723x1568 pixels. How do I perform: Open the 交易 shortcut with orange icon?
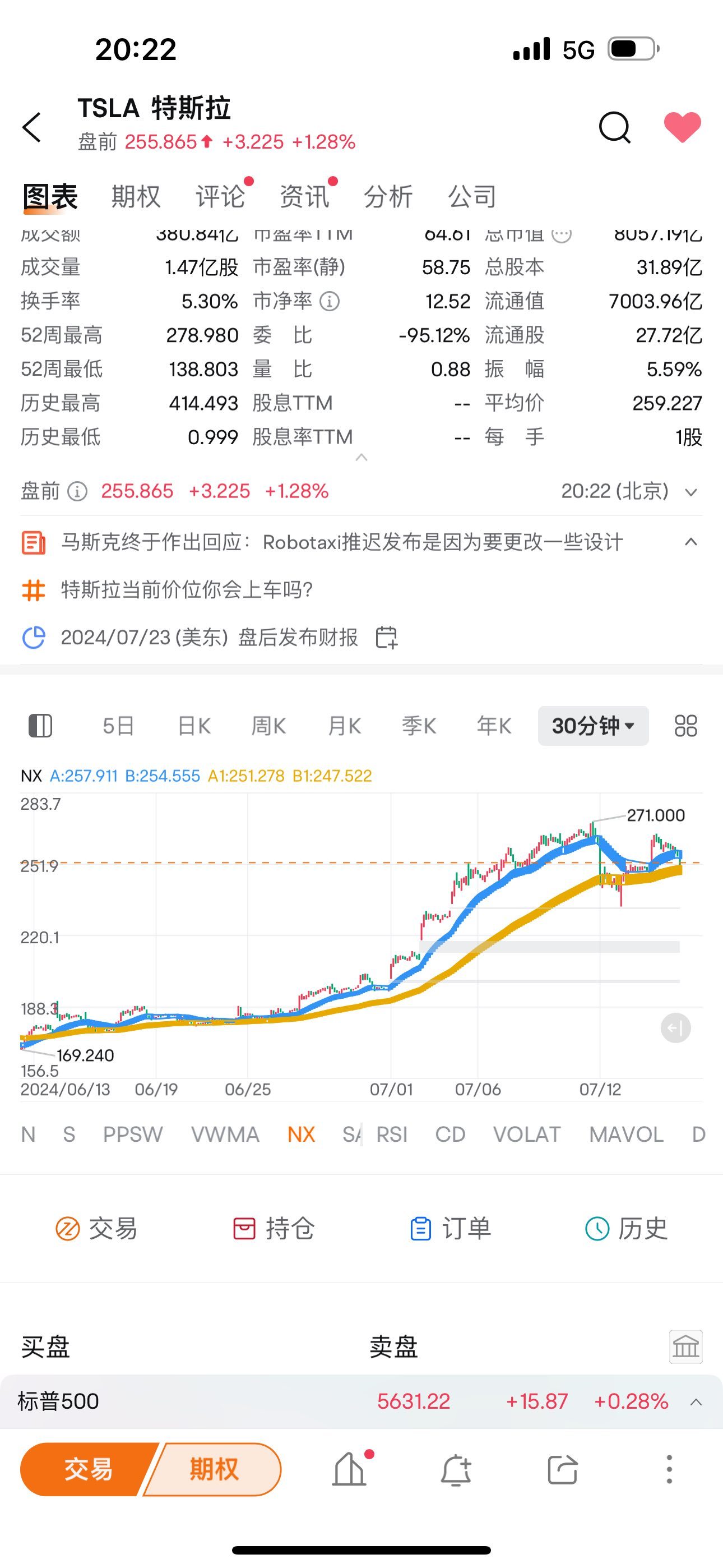[x=96, y=1228]
